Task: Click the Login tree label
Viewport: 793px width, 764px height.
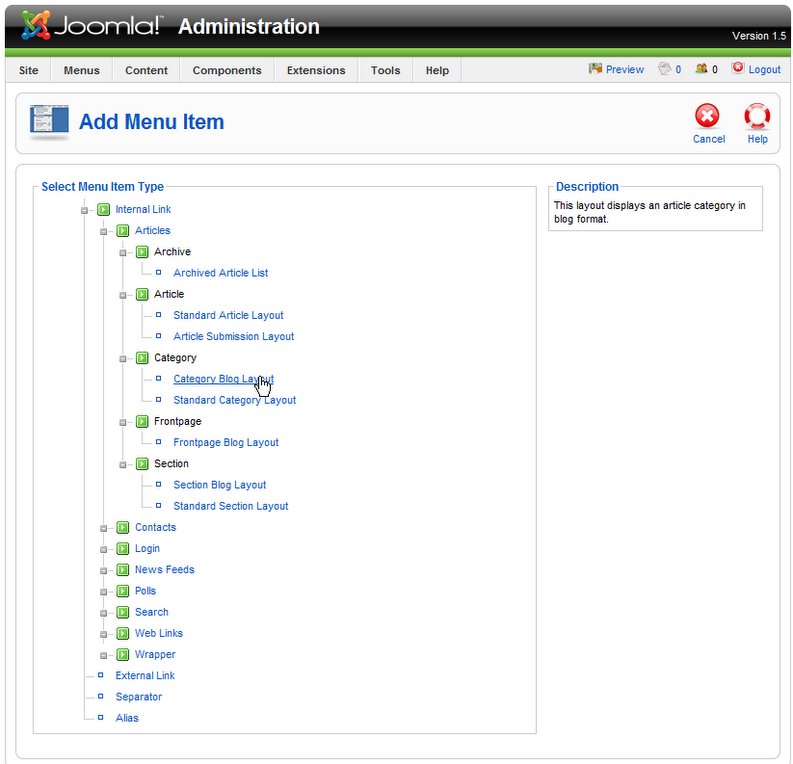Action: (x=147, y=549)
